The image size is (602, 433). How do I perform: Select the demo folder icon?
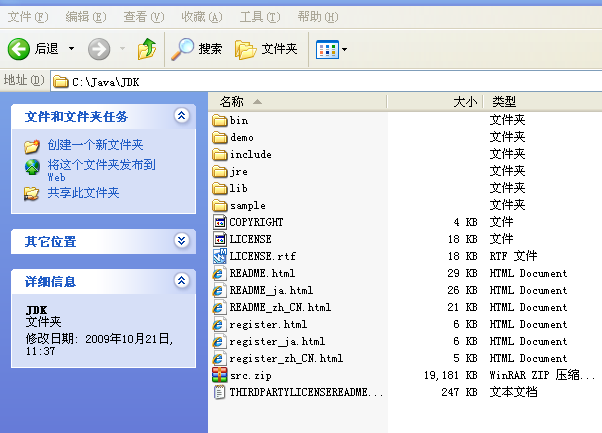click(220, 137)
